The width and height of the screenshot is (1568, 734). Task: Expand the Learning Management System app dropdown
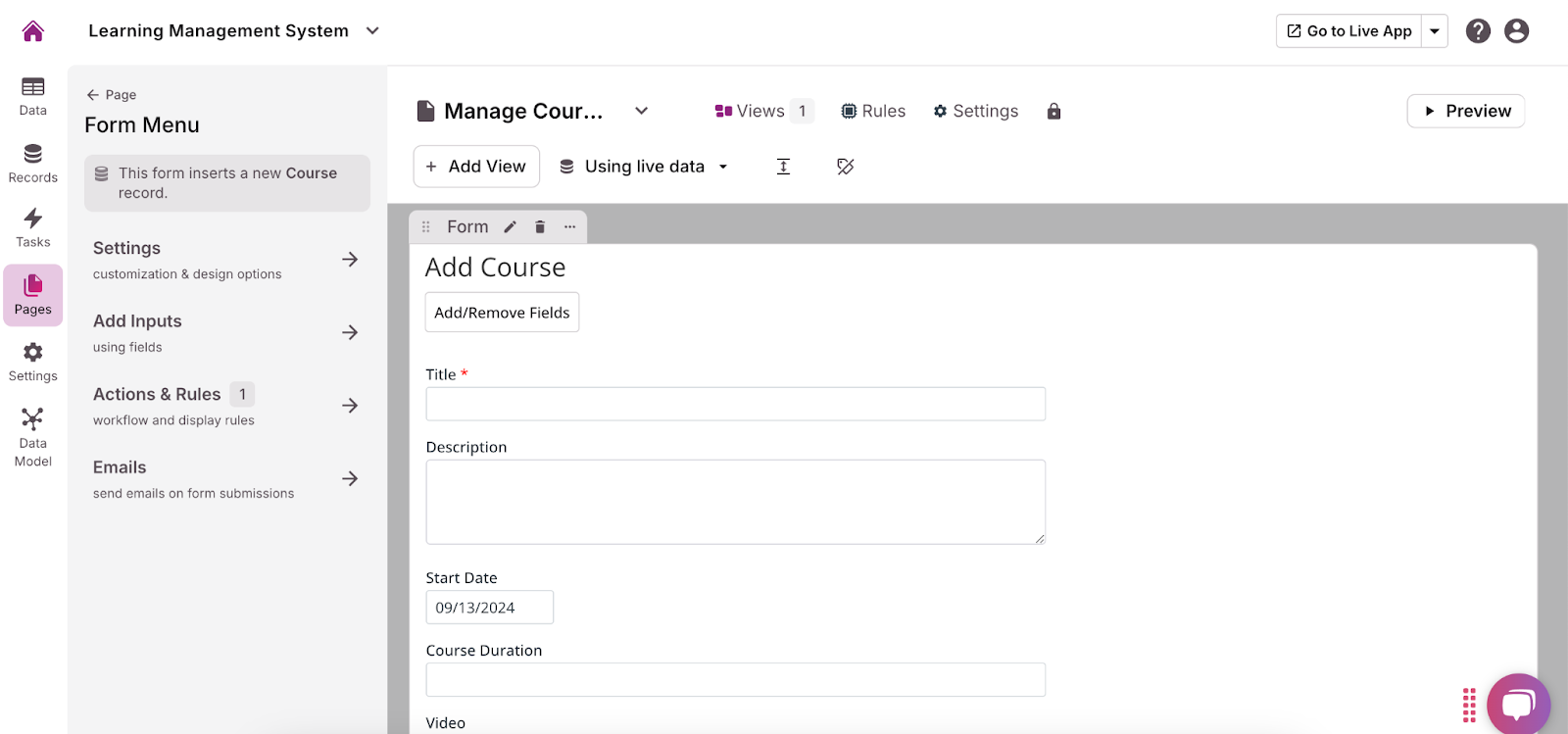pos(372,31)
